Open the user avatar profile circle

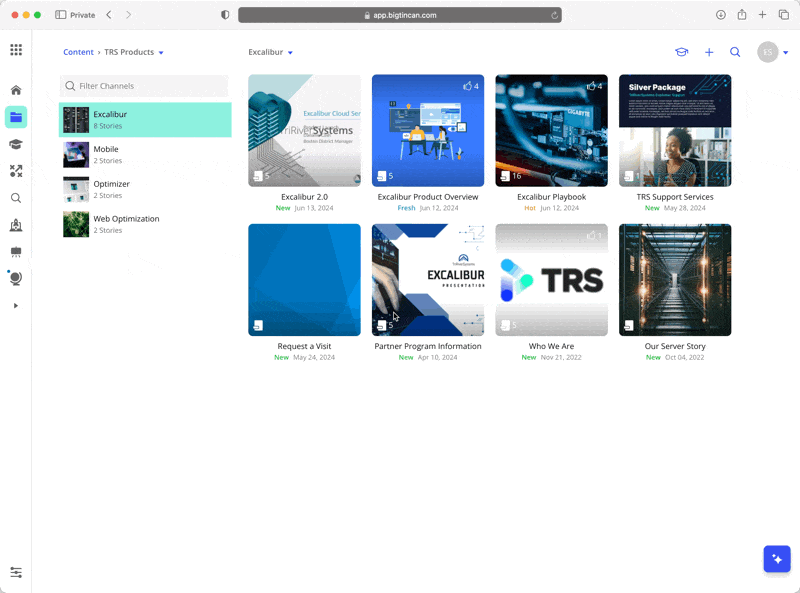[x=767, y=52]
